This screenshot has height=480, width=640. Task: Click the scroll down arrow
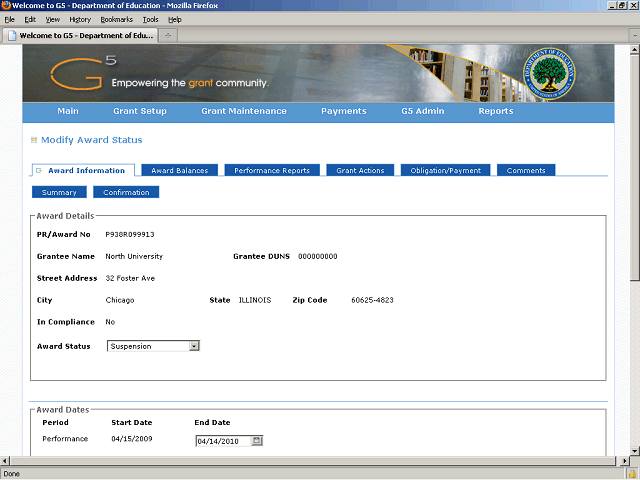tap(635, 451)
